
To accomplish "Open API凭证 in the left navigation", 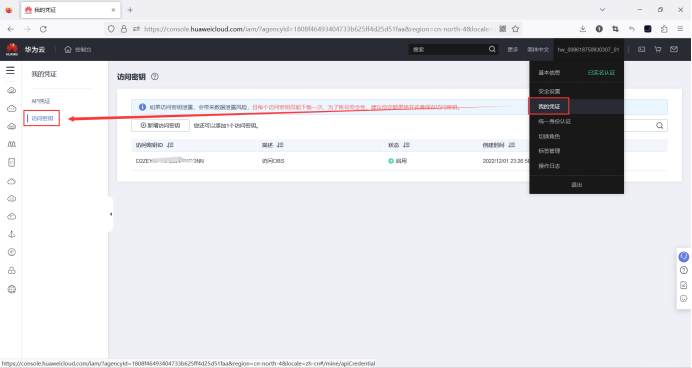I will click(41, 101).
